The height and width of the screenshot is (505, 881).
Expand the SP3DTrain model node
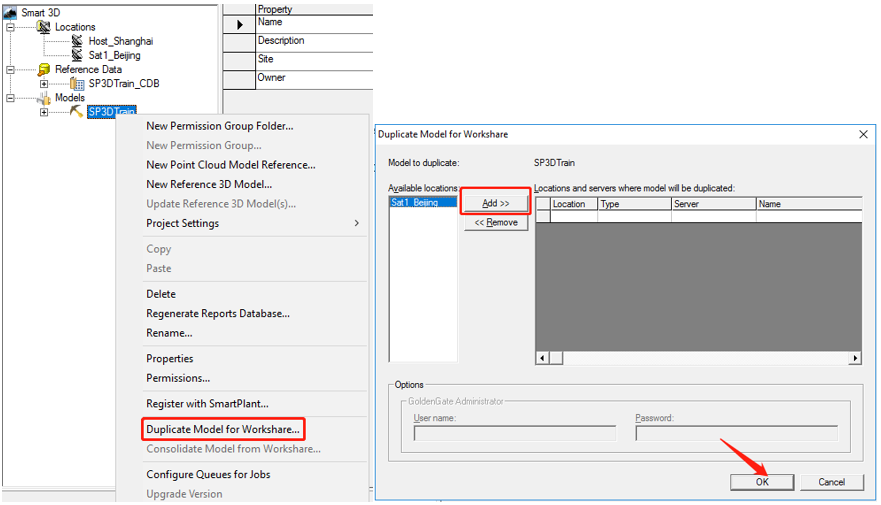click(x=44, y=112)
